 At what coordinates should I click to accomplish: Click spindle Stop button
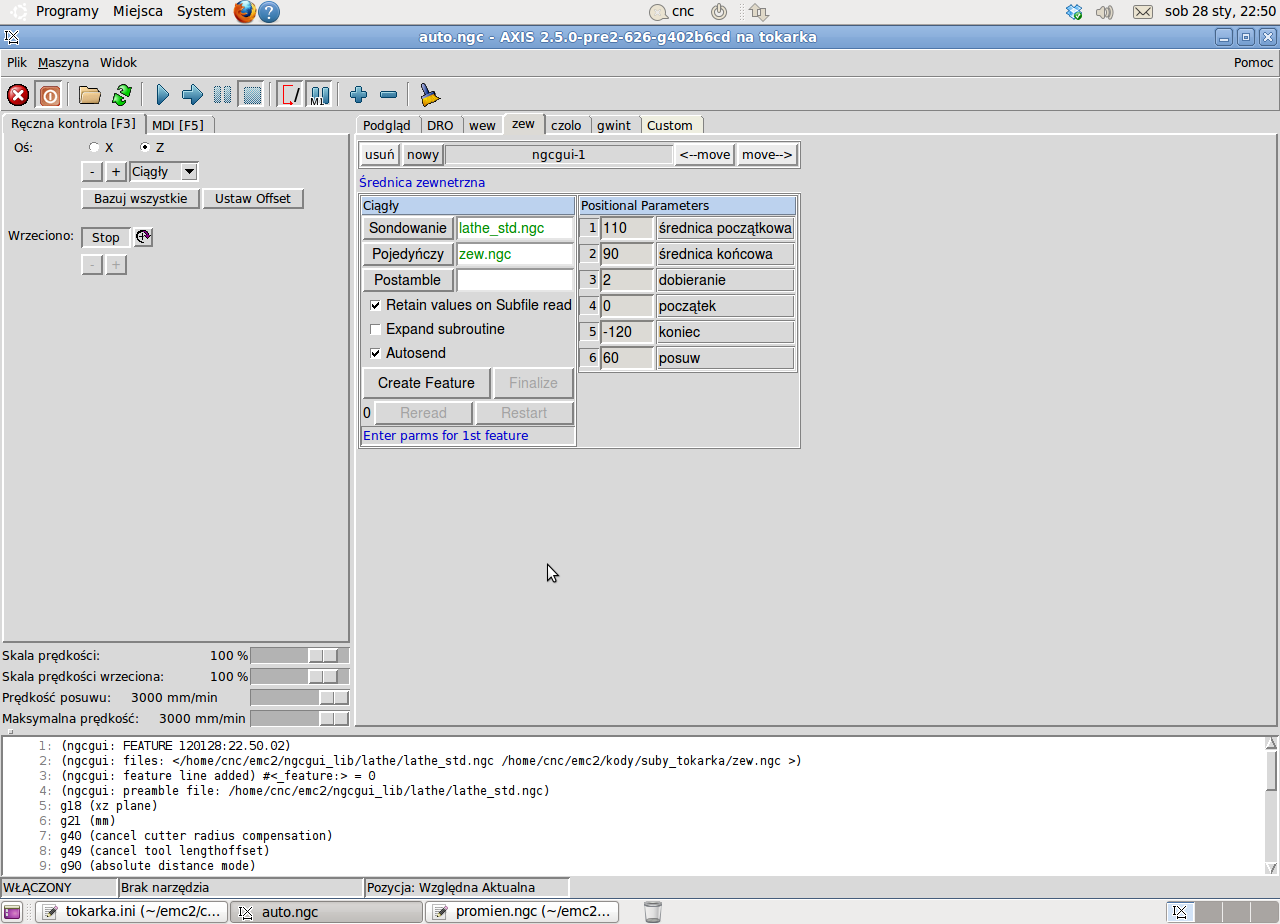[106, 237]
